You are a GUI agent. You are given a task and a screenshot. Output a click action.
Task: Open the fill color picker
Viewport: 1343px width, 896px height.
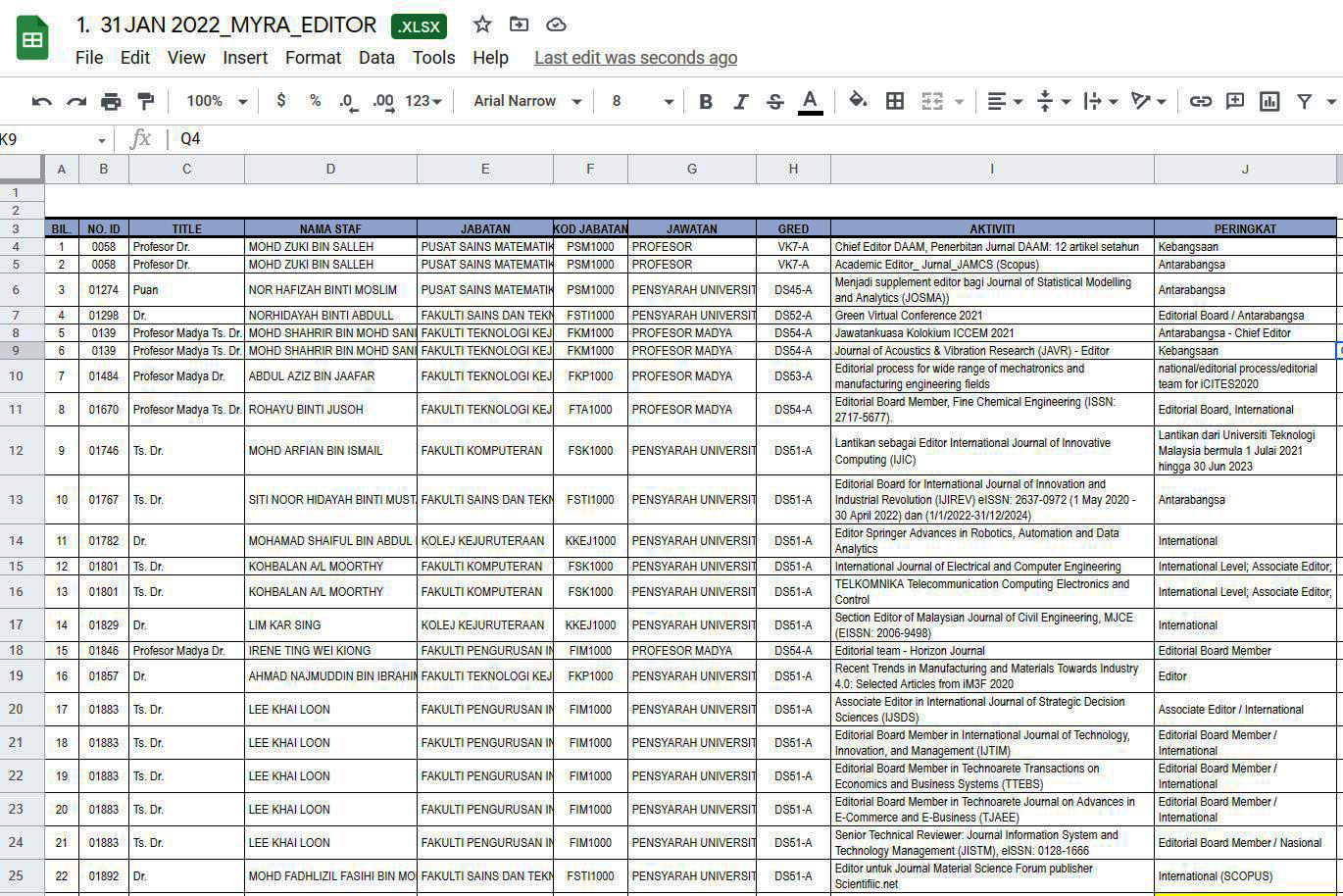click(x=858, y=101)
